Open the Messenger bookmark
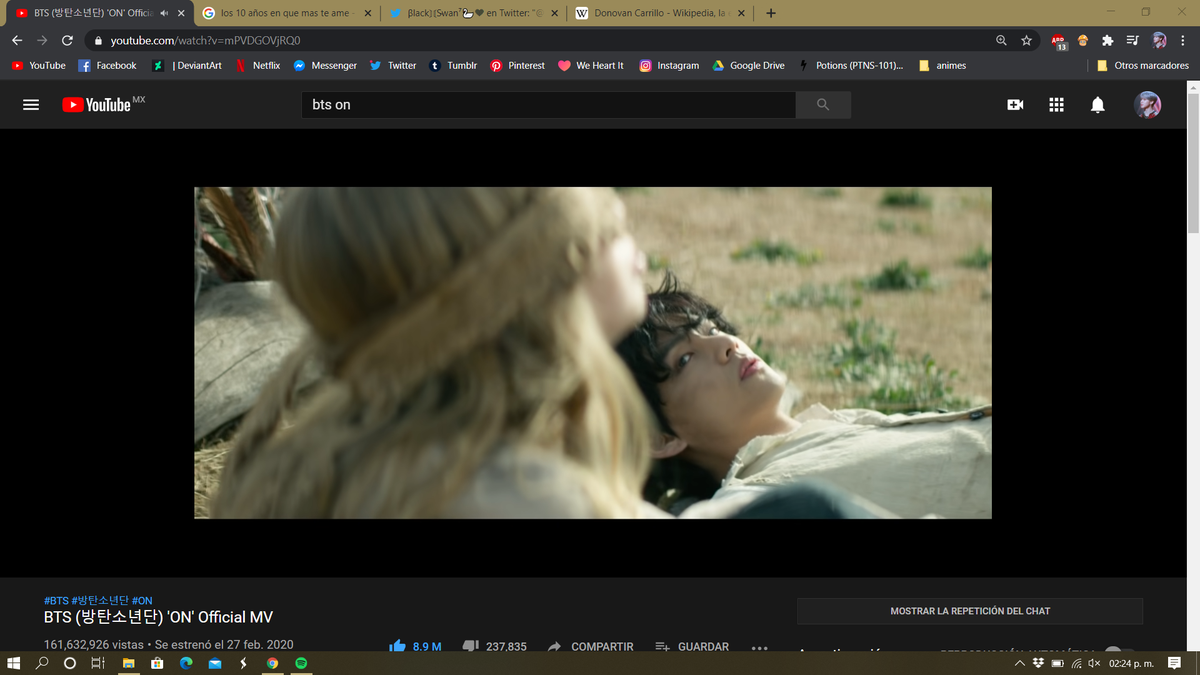The image size is (1200, 675). pos(325,65)
